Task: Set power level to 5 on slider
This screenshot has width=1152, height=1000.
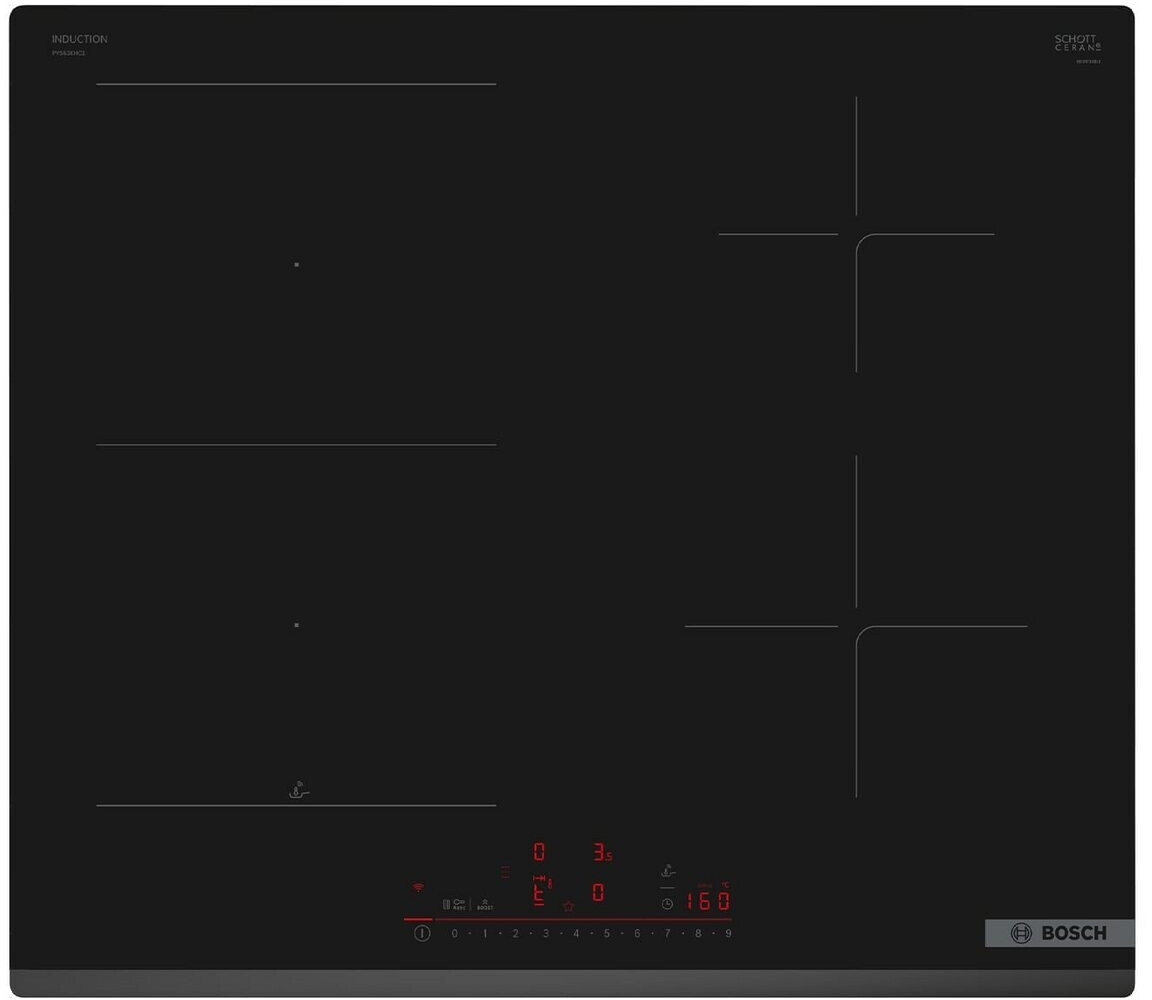Action: [606, 933]
